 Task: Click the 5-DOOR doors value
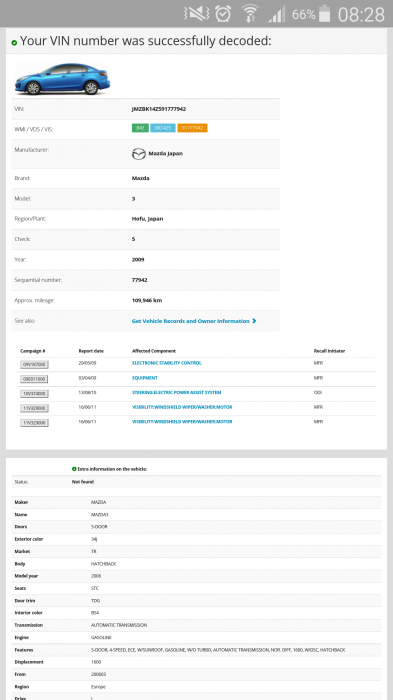99,527
